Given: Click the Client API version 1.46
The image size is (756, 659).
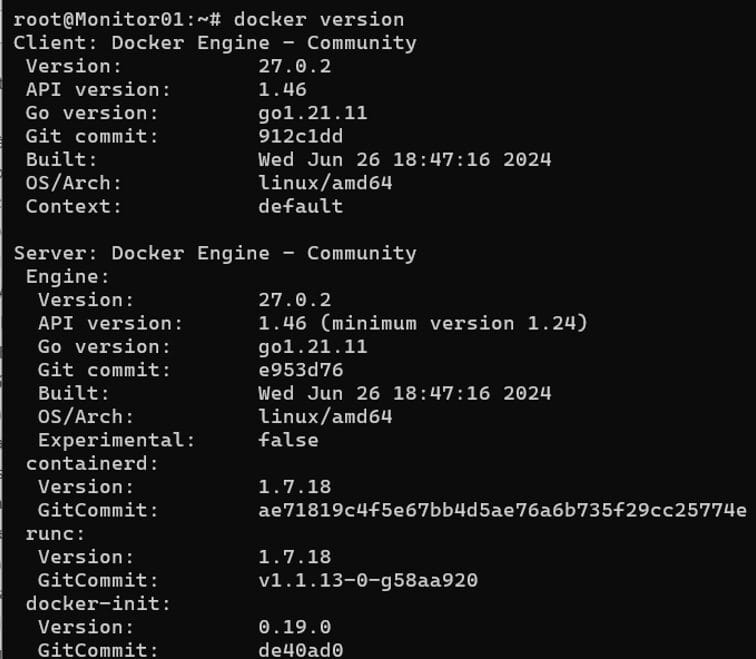Looking at the screenshot, I should pyautogui.click(x=282, y=89).
